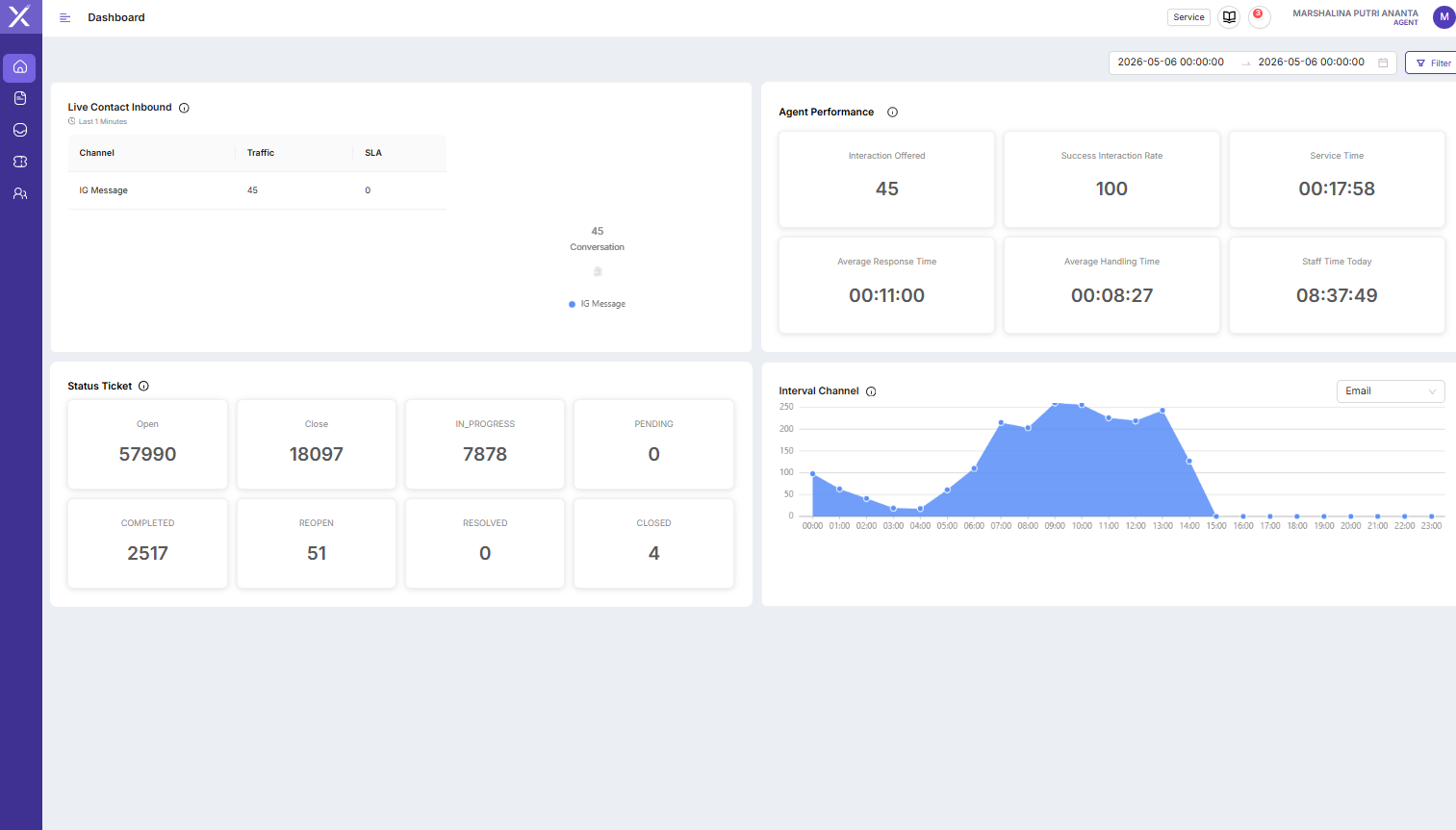Show info tooltip for Status Ticket
The width and height of the screenshot is (1456, 830).
(143, 386)
